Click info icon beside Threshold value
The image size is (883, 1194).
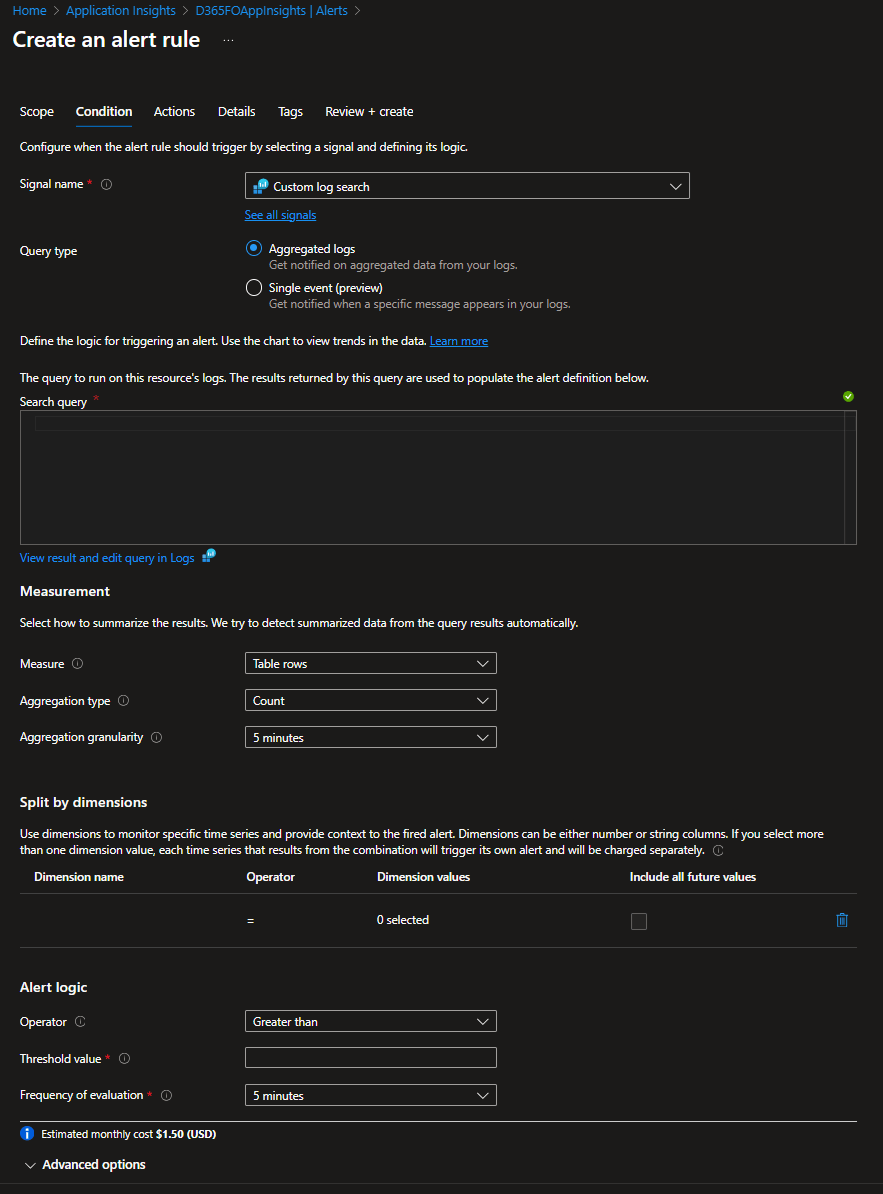tap(125, 1059)
